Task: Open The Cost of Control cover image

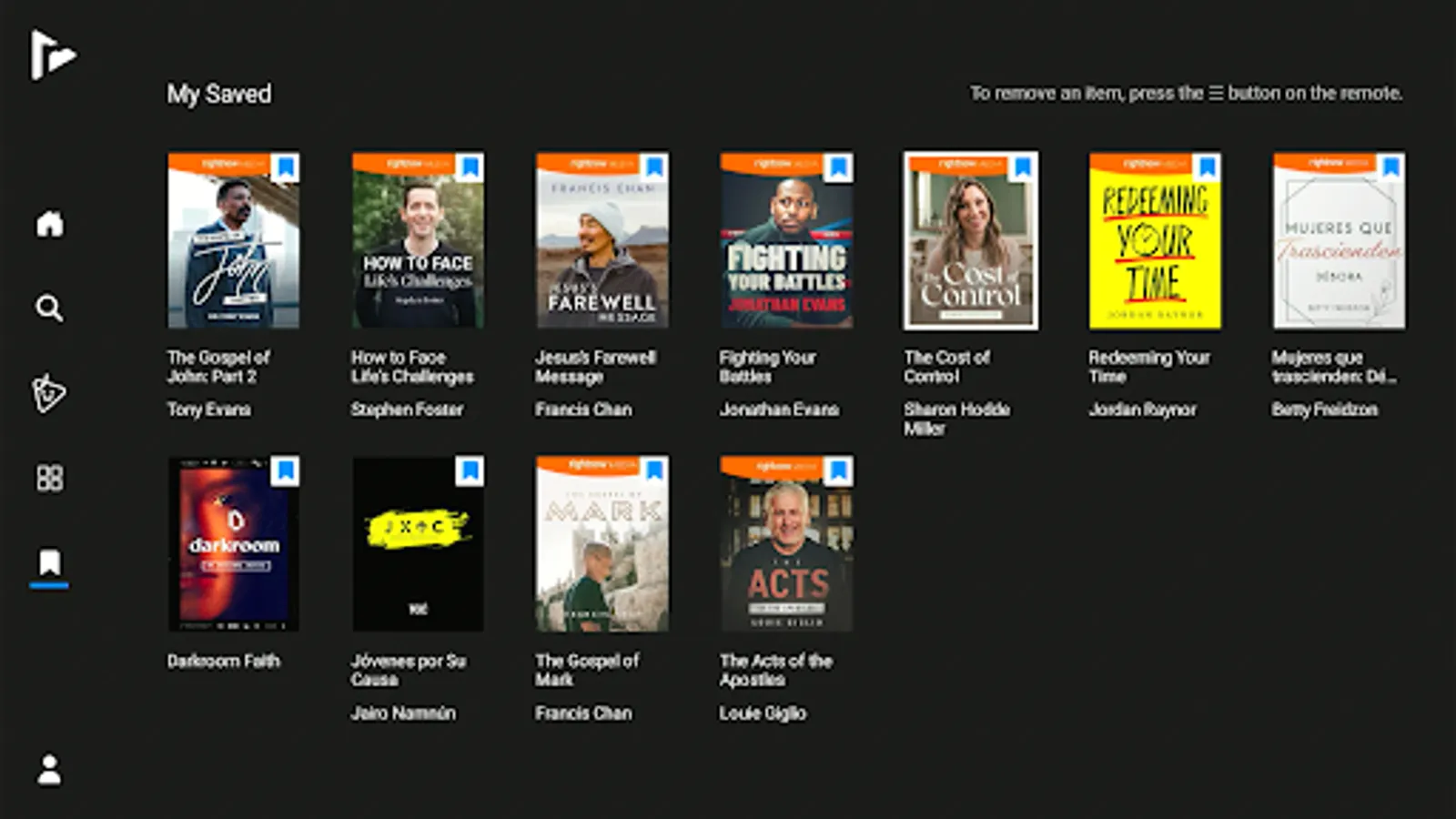Action: pyautogui.click(x=971, y=240)
